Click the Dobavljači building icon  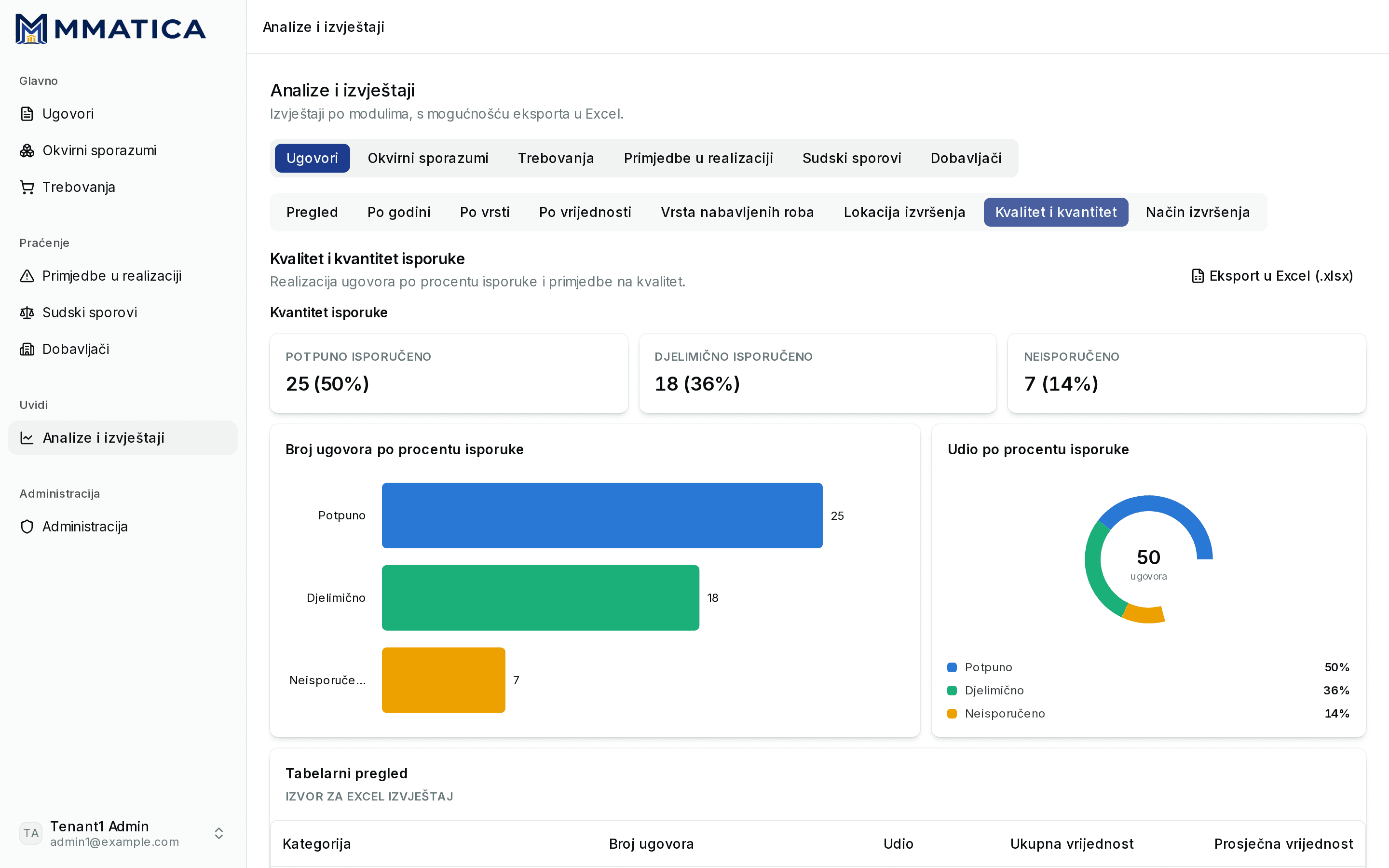pyautogui.click(x=27, y=350)
